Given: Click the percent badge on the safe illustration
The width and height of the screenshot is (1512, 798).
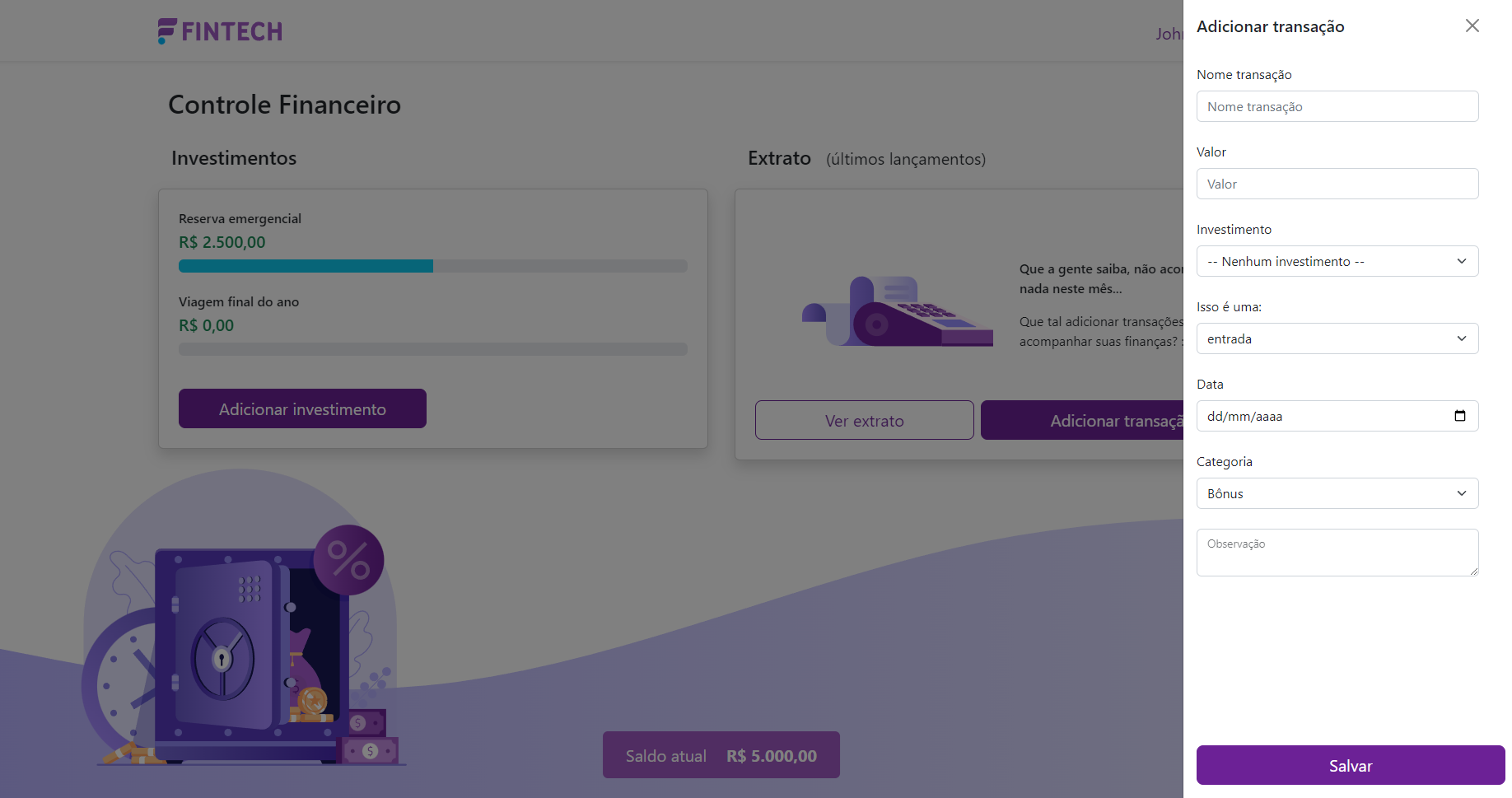Looking at the screenshot, I should point(349,561).
